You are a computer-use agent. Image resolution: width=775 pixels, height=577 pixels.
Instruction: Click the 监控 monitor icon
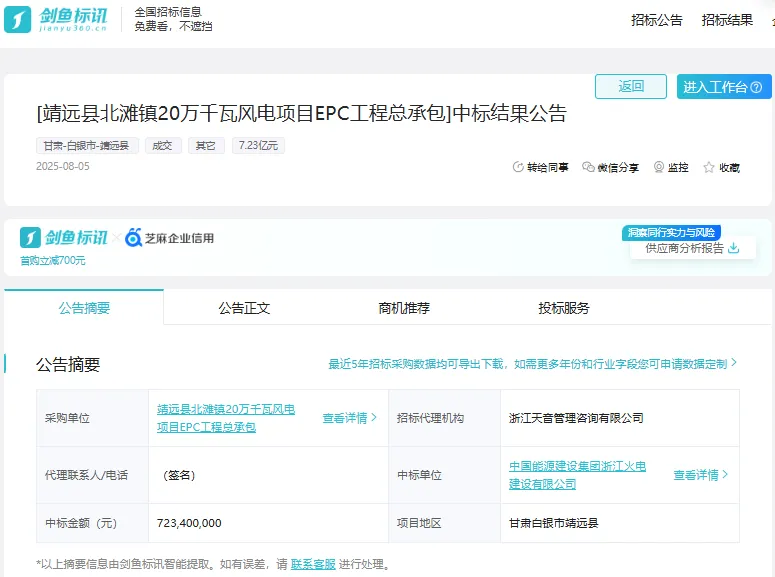(x=659, y=168)
